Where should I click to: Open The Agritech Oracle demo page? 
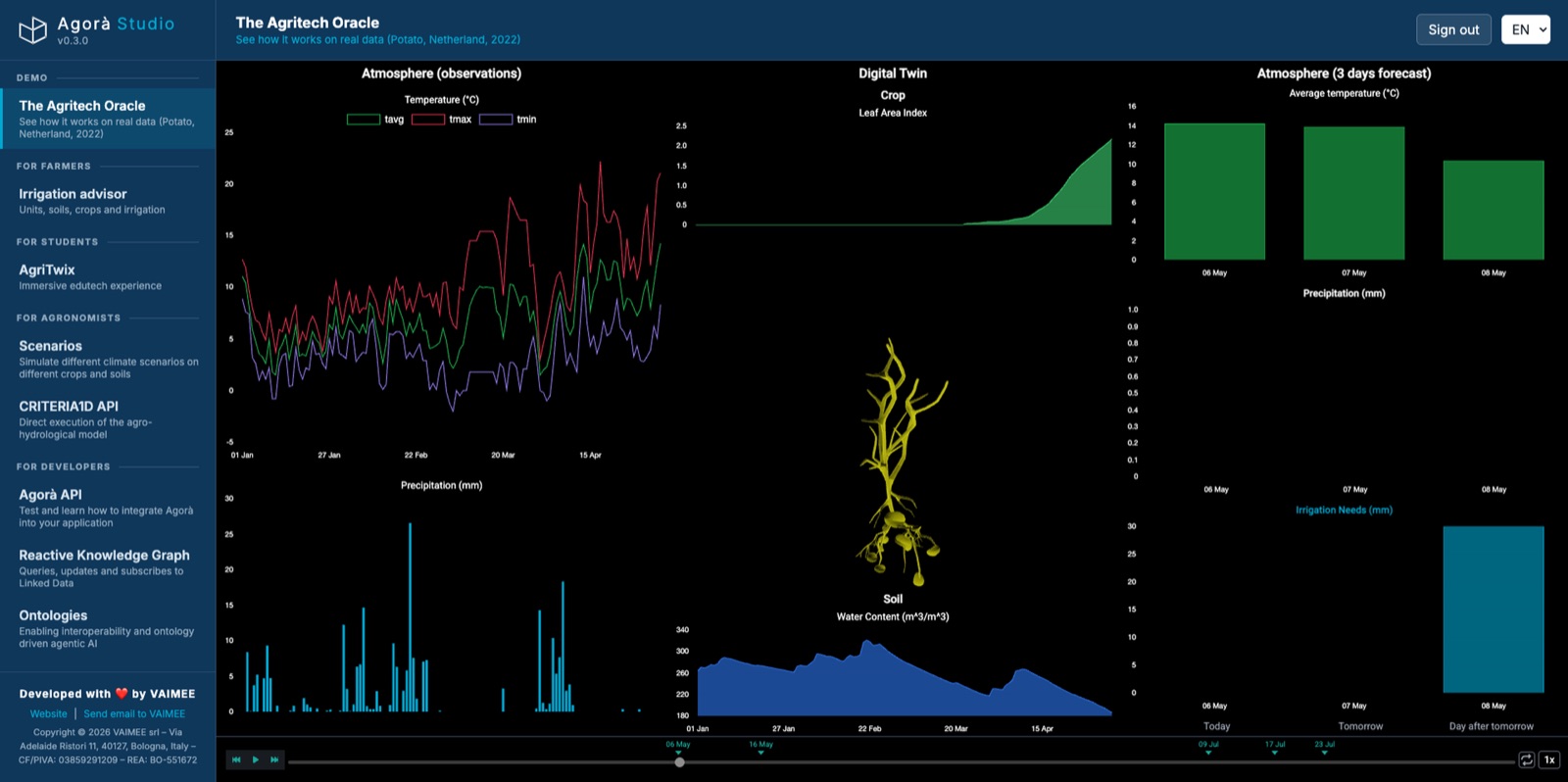pos(108,119)
